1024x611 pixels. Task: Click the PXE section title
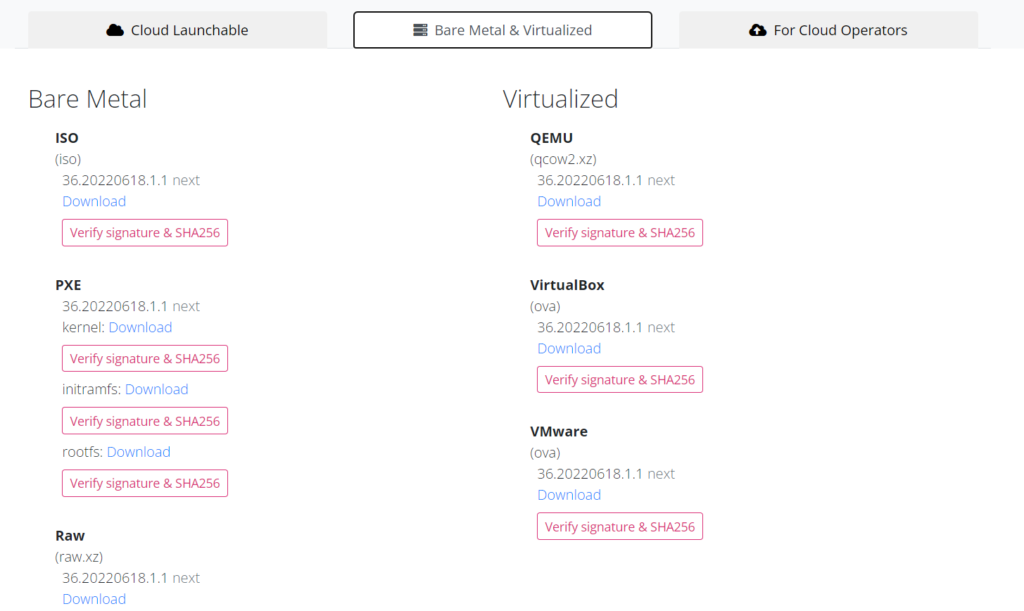[68, 285]
